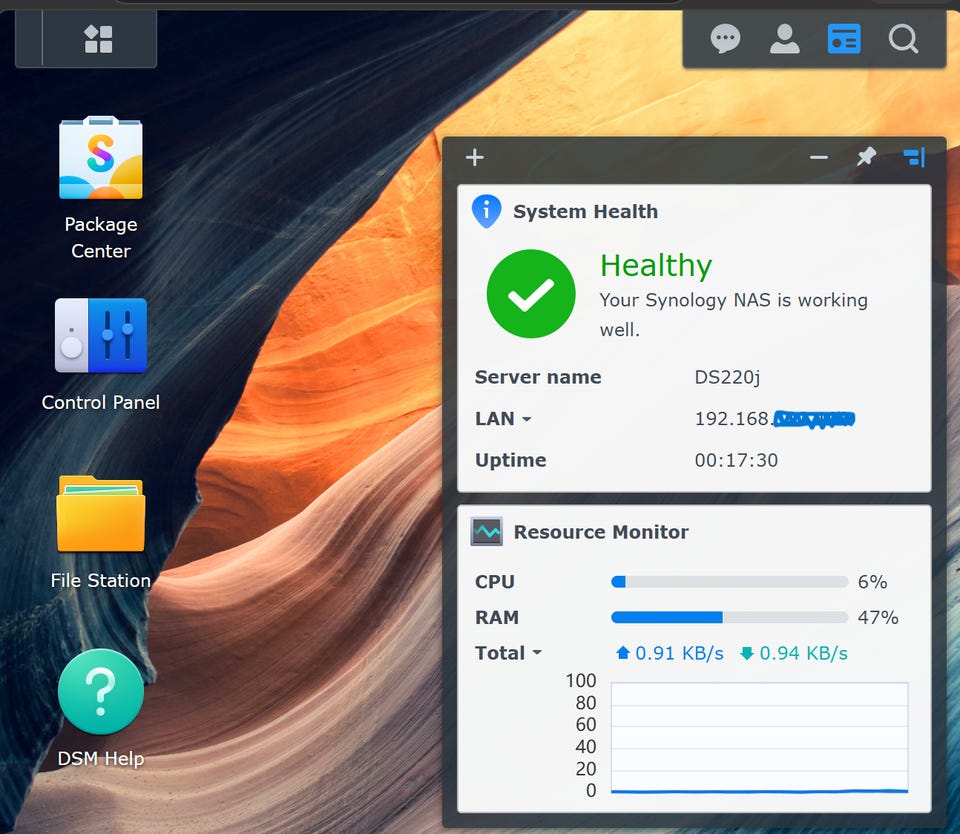
Task: Click the network traffic chart
Action: coord(759,738)
